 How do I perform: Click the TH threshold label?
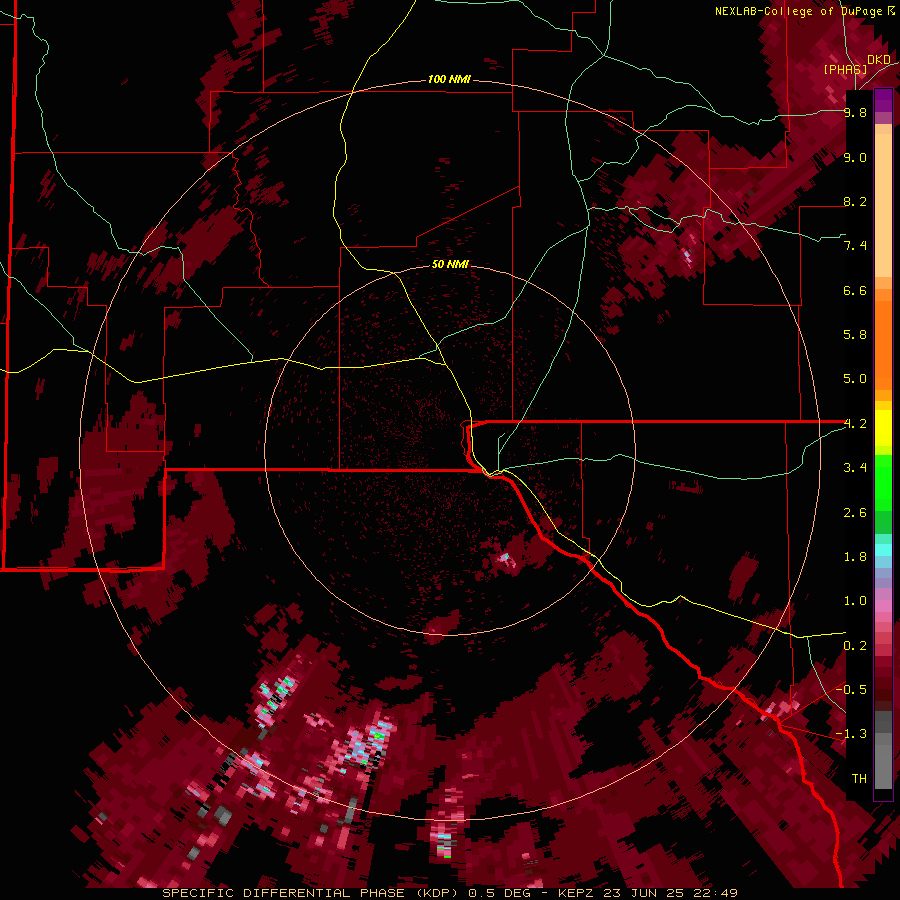859,779
